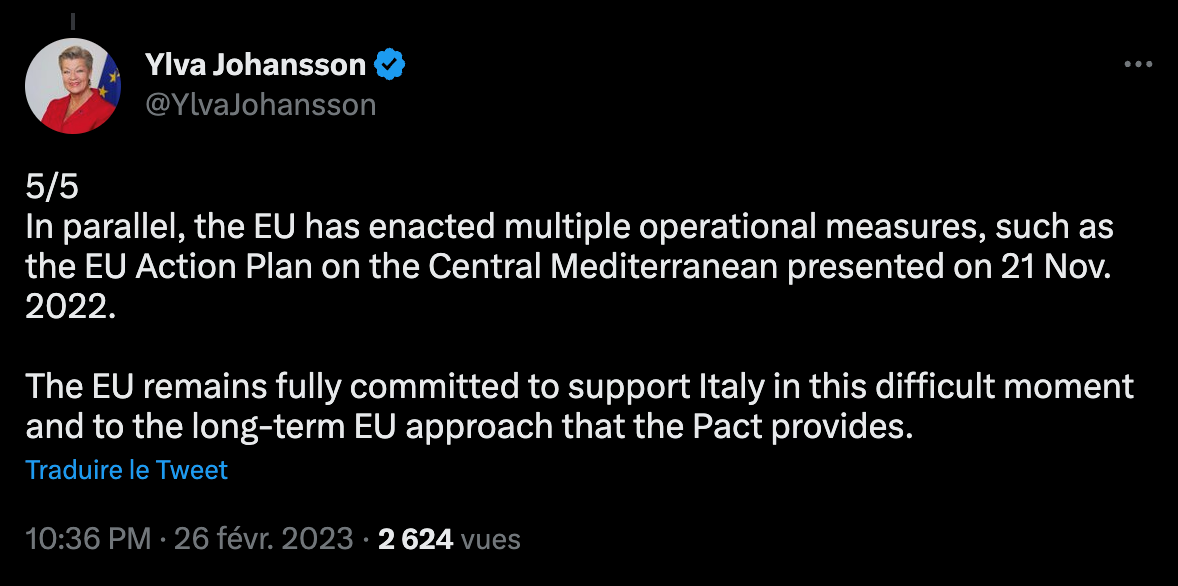Click the 26 févr. 2023 date
Image resolution: width=1178 pixels, height=586 pixels.
pos(264,540)
